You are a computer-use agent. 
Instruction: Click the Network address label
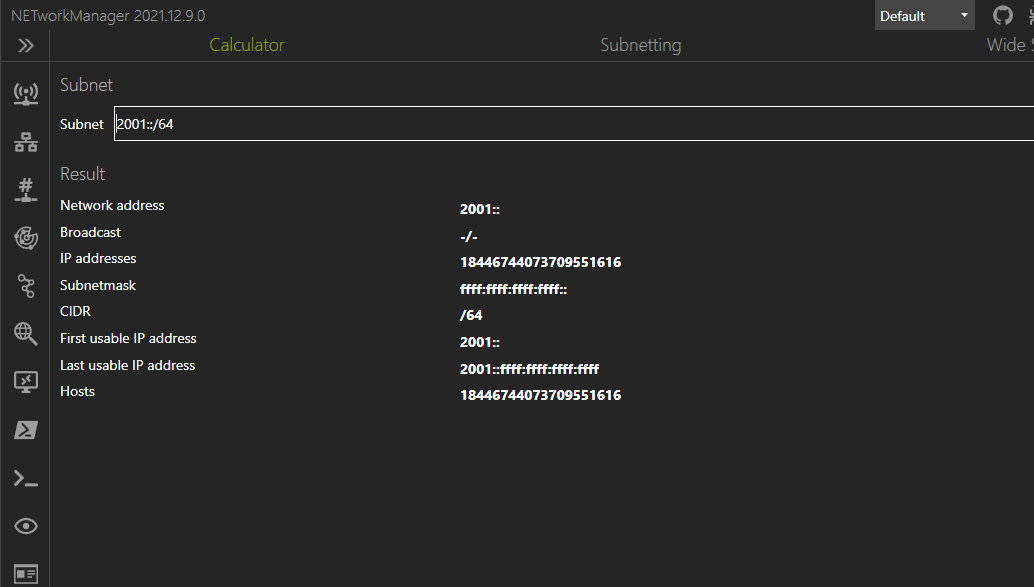pos(112,205)
